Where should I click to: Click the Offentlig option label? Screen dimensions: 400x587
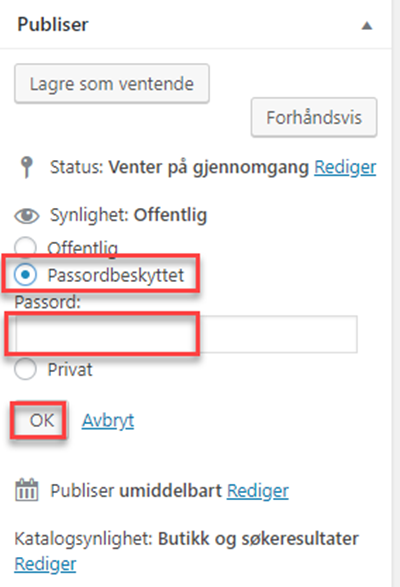click(x=83, y=248)
